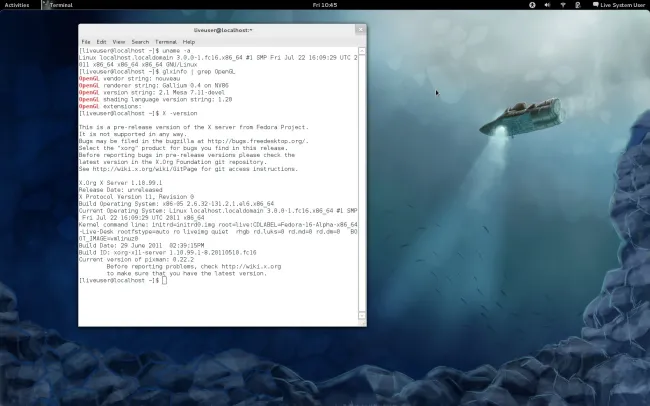Click the last terminal prompt with cursor

click(x=123, y=280)
